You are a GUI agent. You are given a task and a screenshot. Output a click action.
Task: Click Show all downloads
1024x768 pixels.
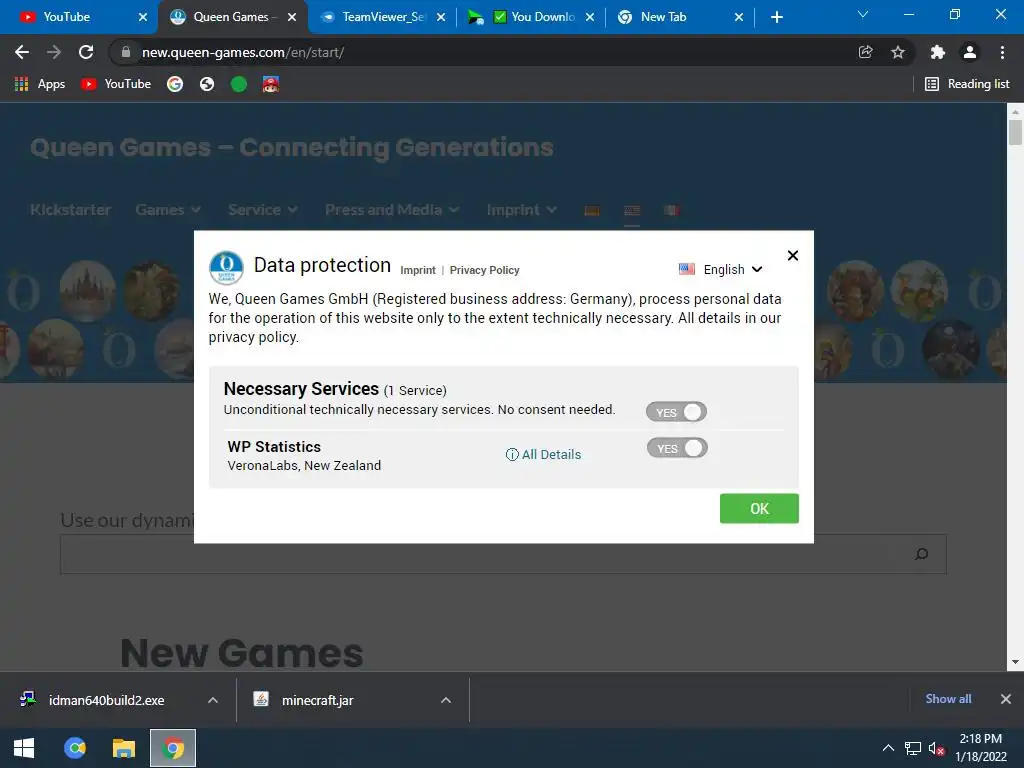click(x=948, y=699)
